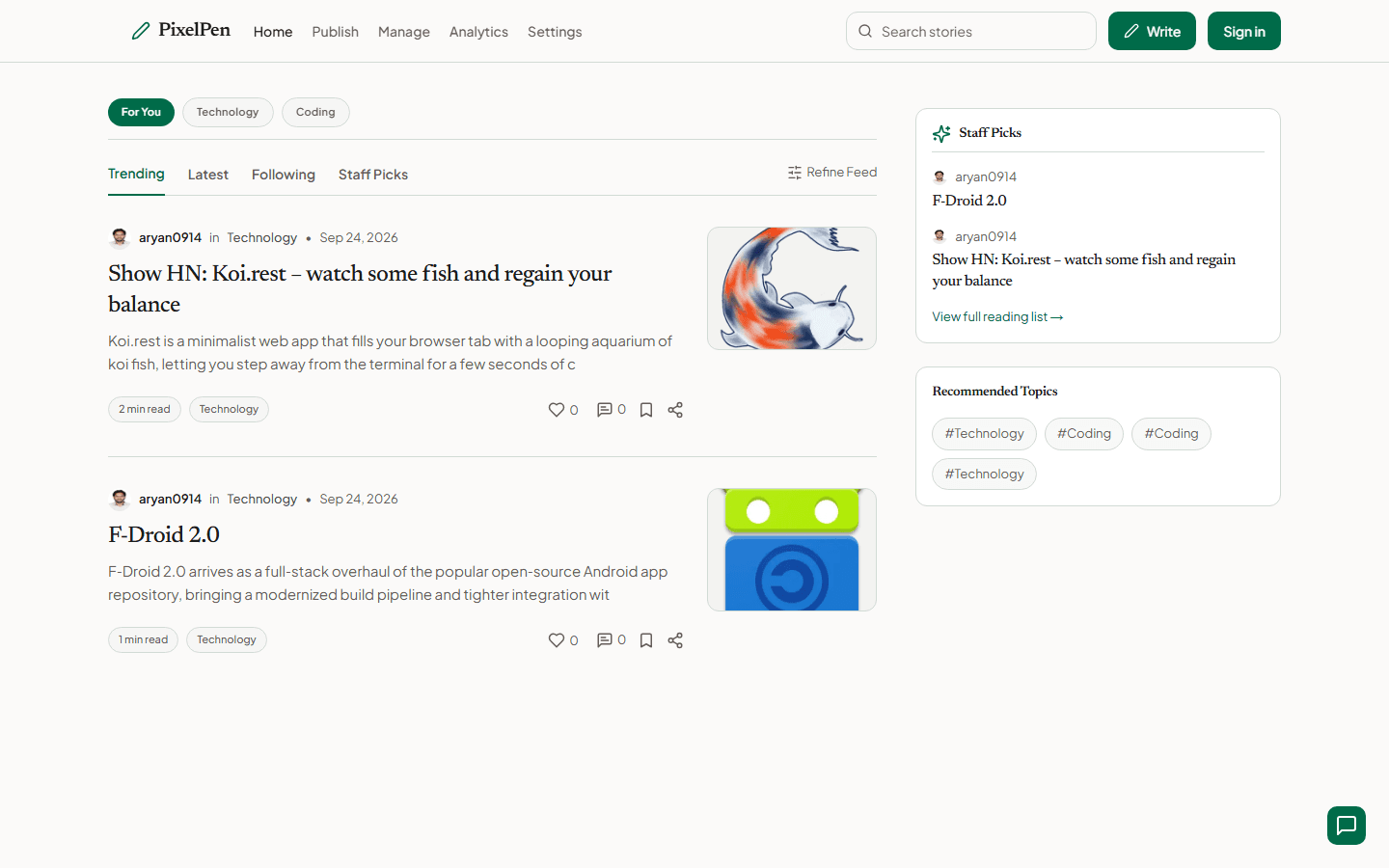Open the Manage nav item
This screenshot has height=868, width=1389.
pos(404,32)
